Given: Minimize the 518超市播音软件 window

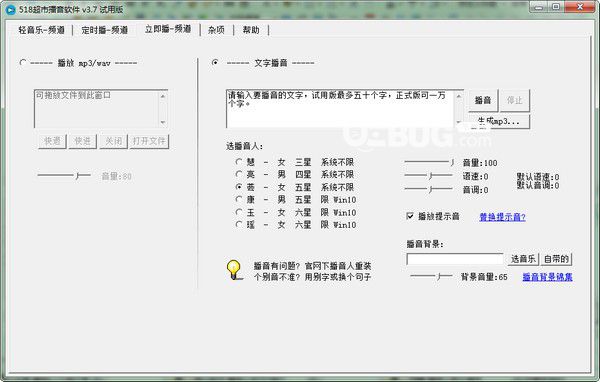Looking at the screenshot, I should pos(538,7).
